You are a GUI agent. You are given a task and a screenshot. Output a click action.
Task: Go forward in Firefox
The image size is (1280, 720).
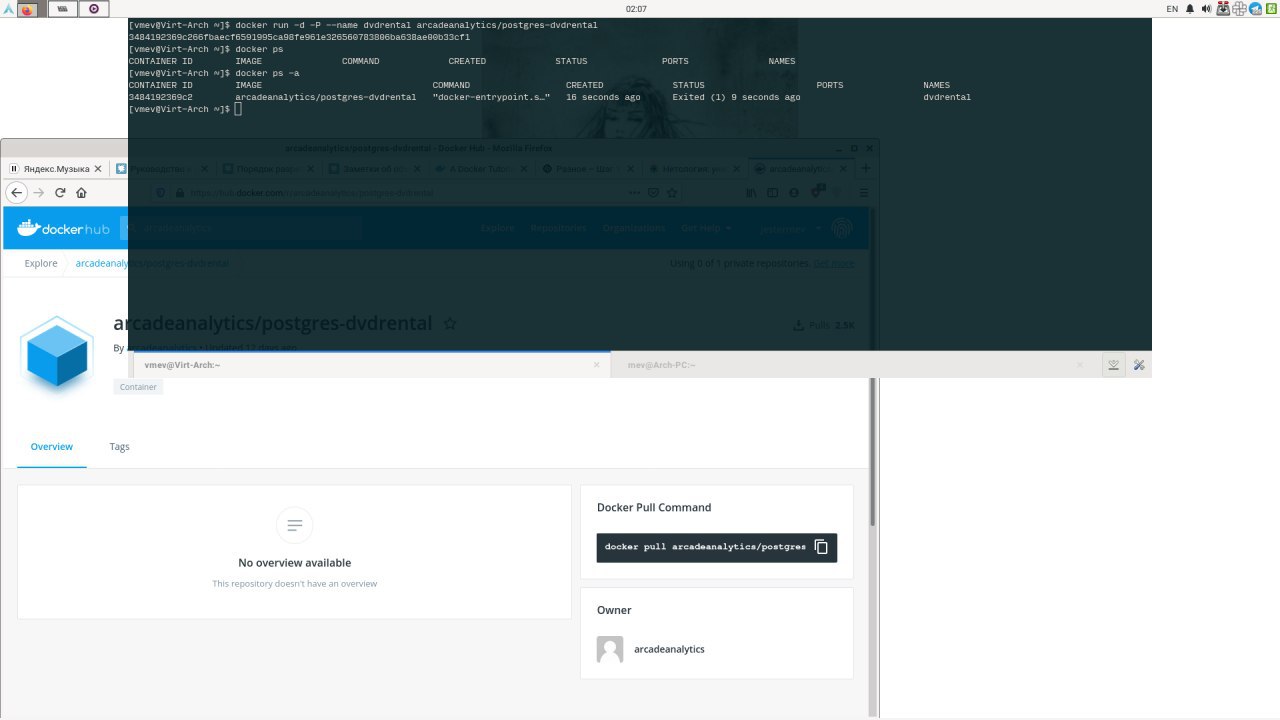pos(39,193)
